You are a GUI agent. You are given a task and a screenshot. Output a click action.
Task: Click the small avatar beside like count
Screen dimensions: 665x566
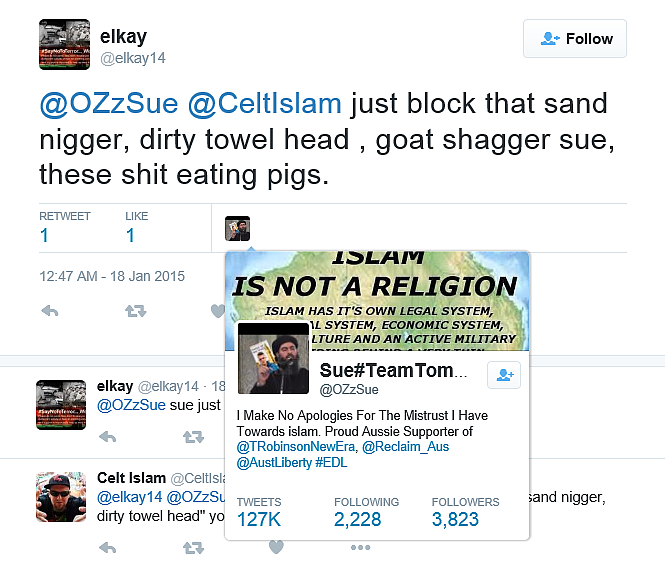coord(237,228)
